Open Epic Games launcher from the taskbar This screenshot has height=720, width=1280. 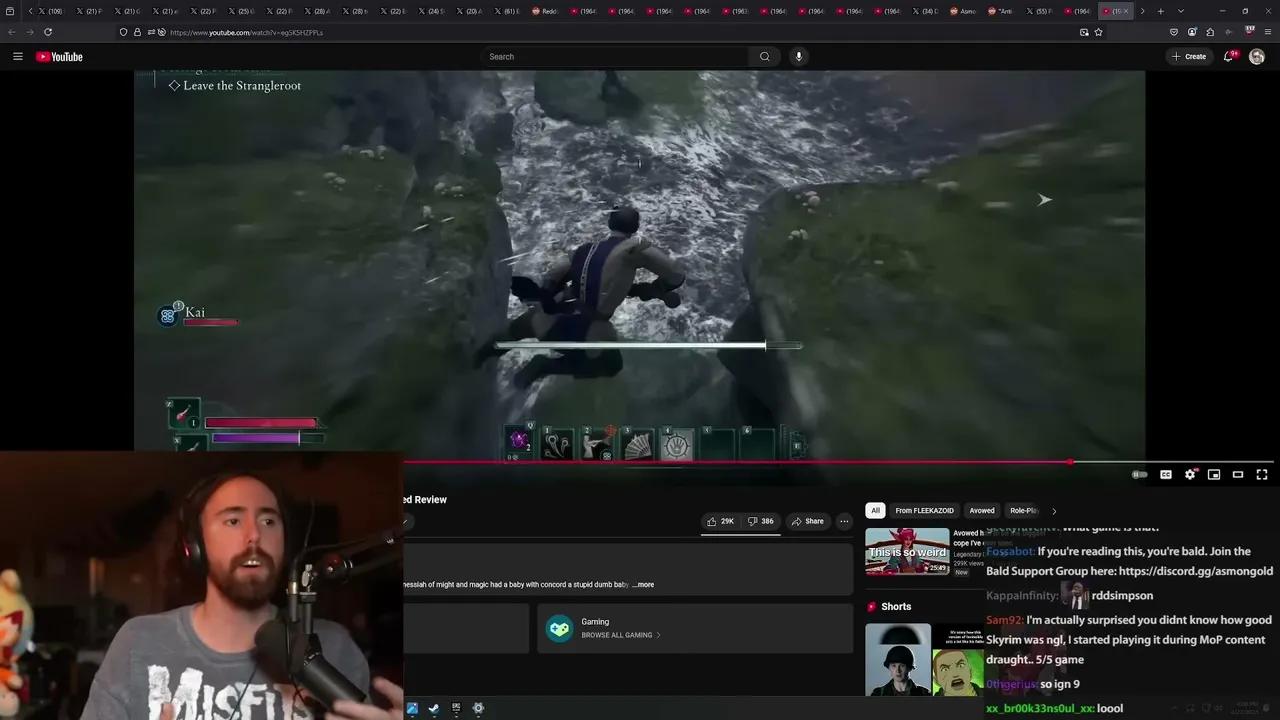(x=456, y=709)
